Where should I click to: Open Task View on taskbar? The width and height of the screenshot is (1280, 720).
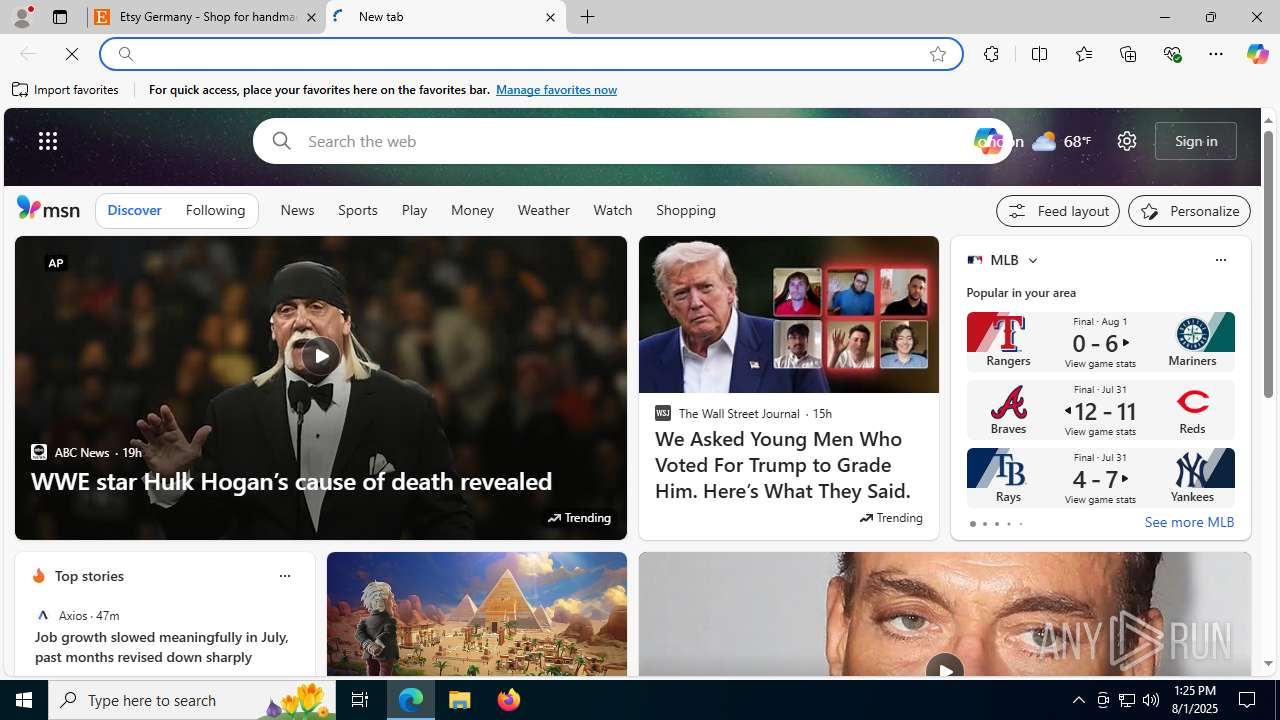(360, 700)
